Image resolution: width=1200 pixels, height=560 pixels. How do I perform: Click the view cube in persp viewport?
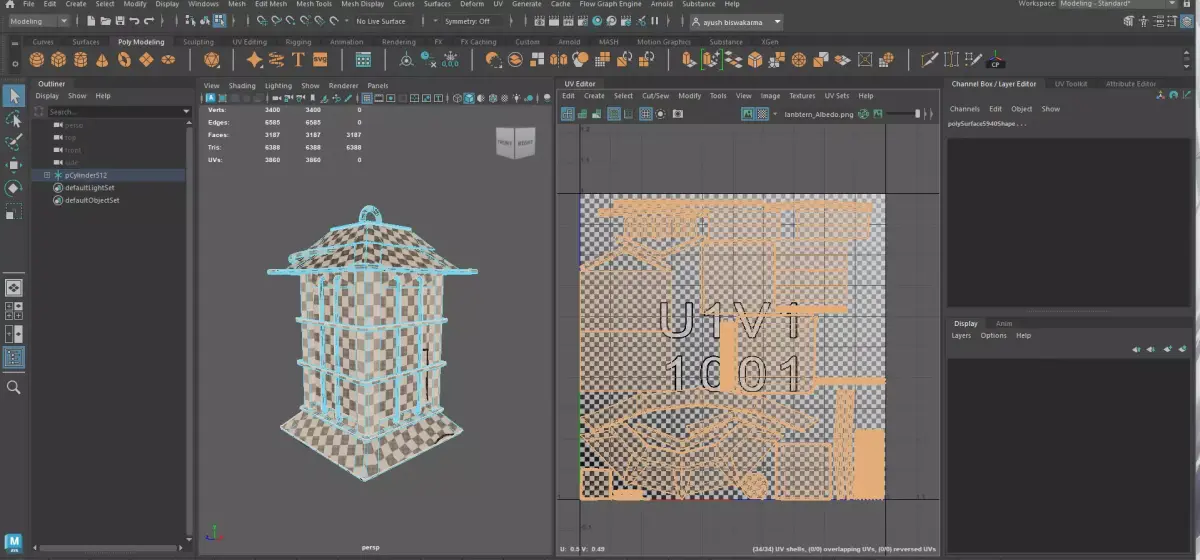pos(517,143)
